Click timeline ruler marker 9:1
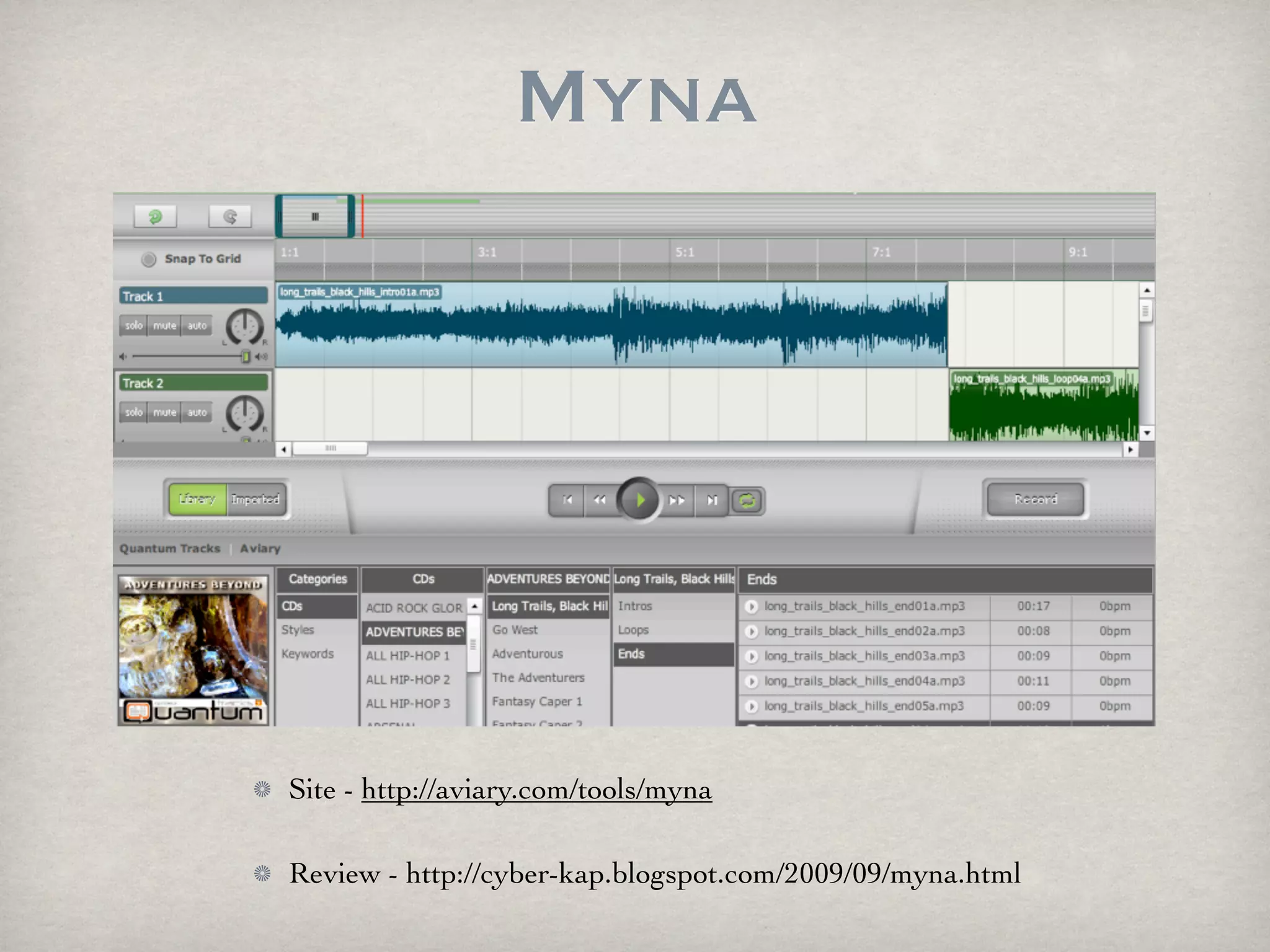Viewport: 1270px width, 952px height. 1078,252
